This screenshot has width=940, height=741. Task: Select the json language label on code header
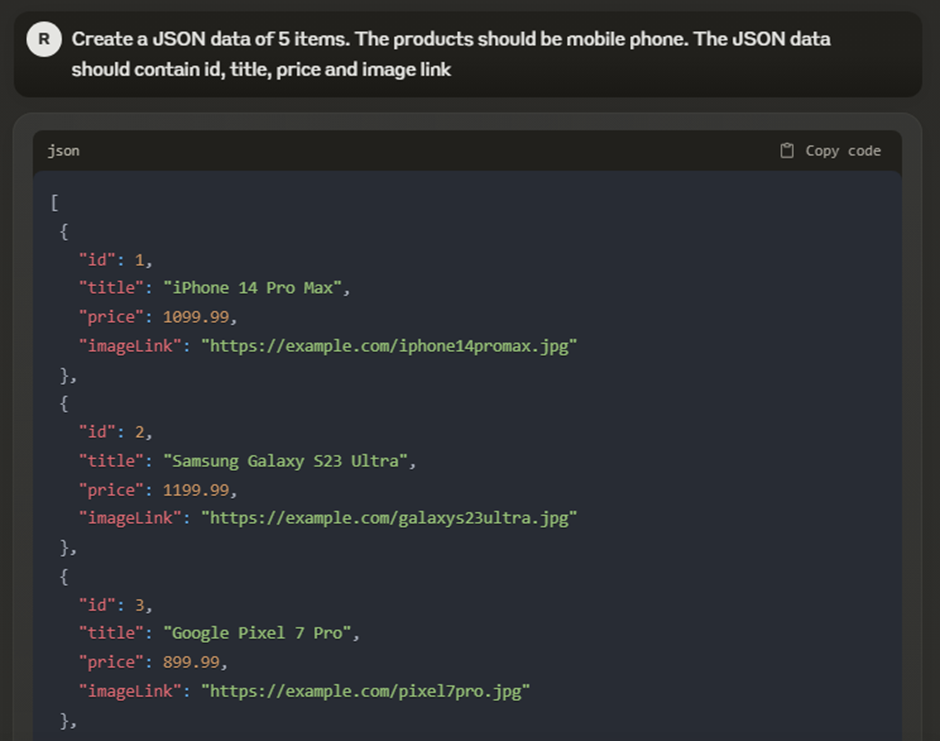point(63,151)
